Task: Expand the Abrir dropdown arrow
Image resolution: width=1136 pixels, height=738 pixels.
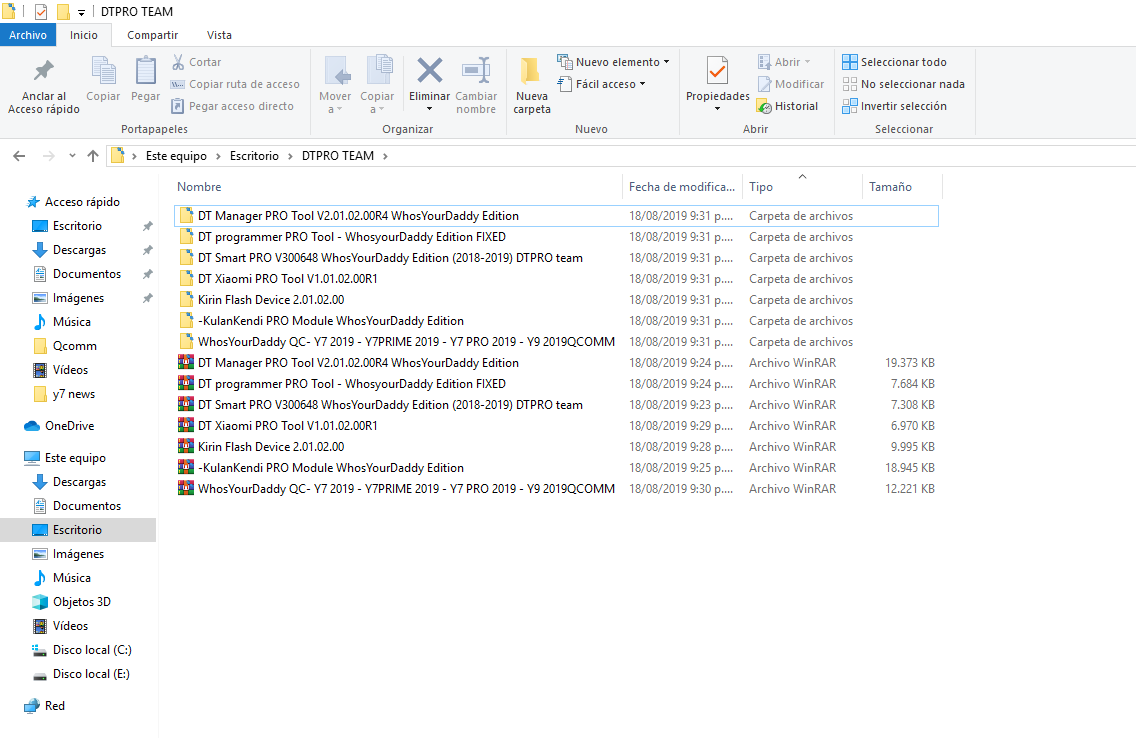Action: (x=807, y=62)
